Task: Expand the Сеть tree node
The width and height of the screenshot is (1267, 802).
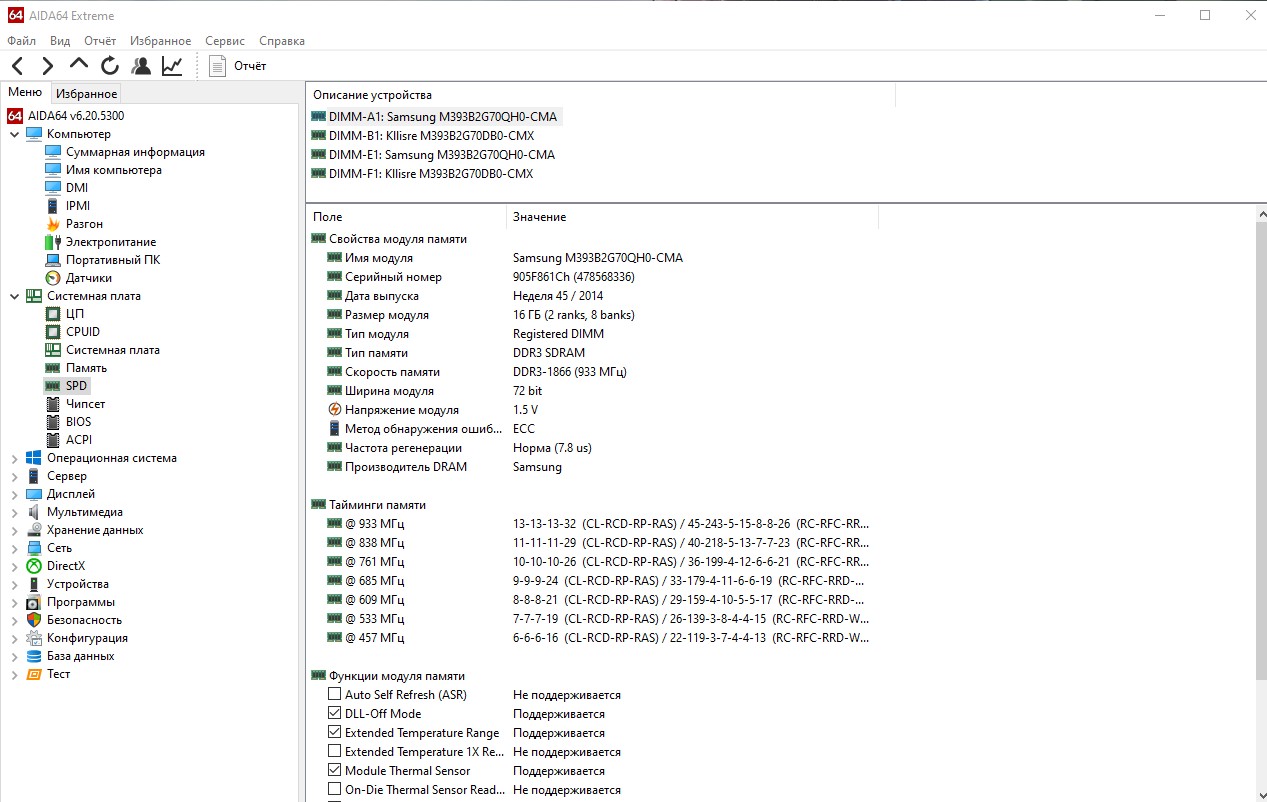Action: coord(14,548)
